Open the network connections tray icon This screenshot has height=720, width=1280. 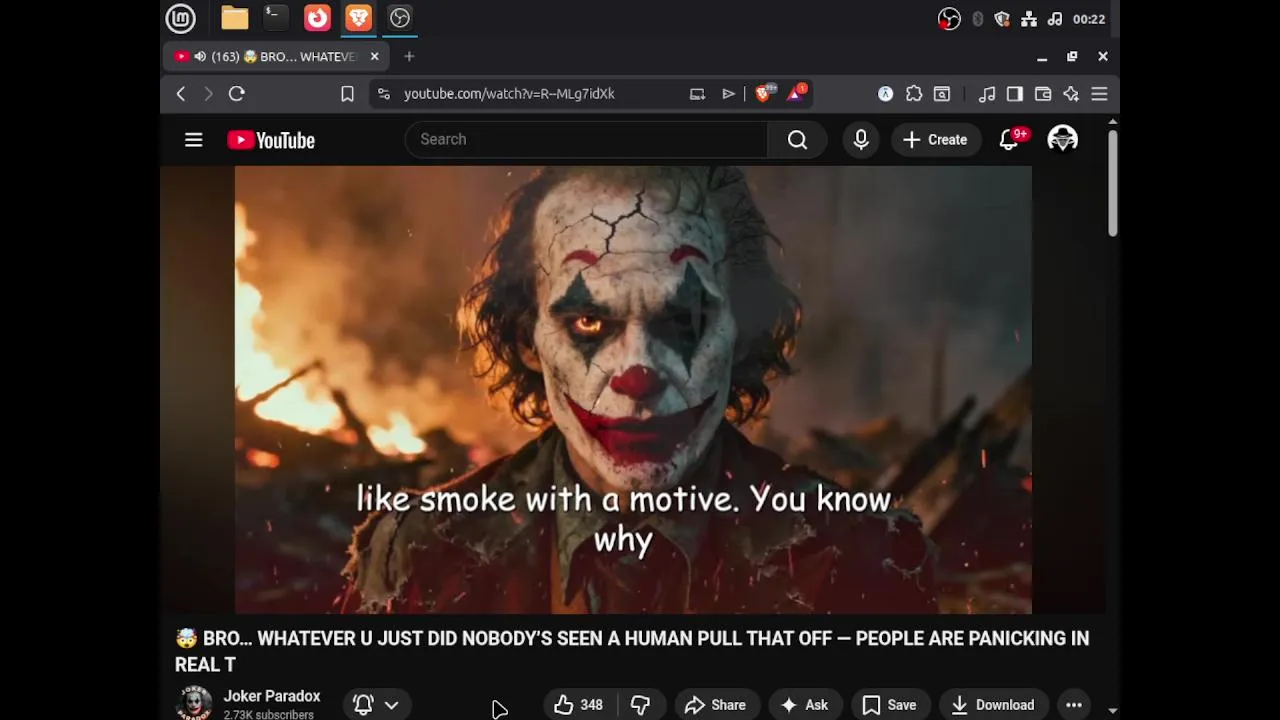pos(1029,19)
